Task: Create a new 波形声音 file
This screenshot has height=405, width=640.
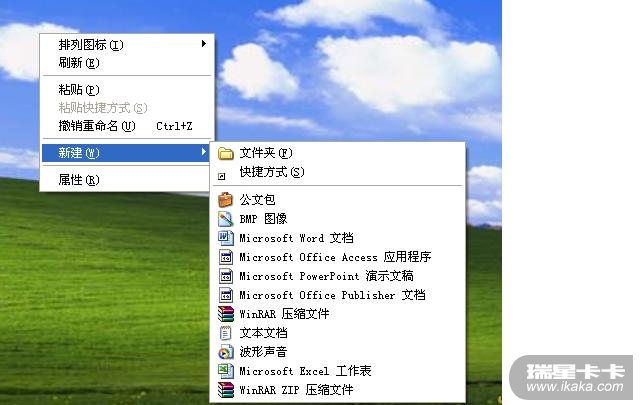Action: [338, 352]
